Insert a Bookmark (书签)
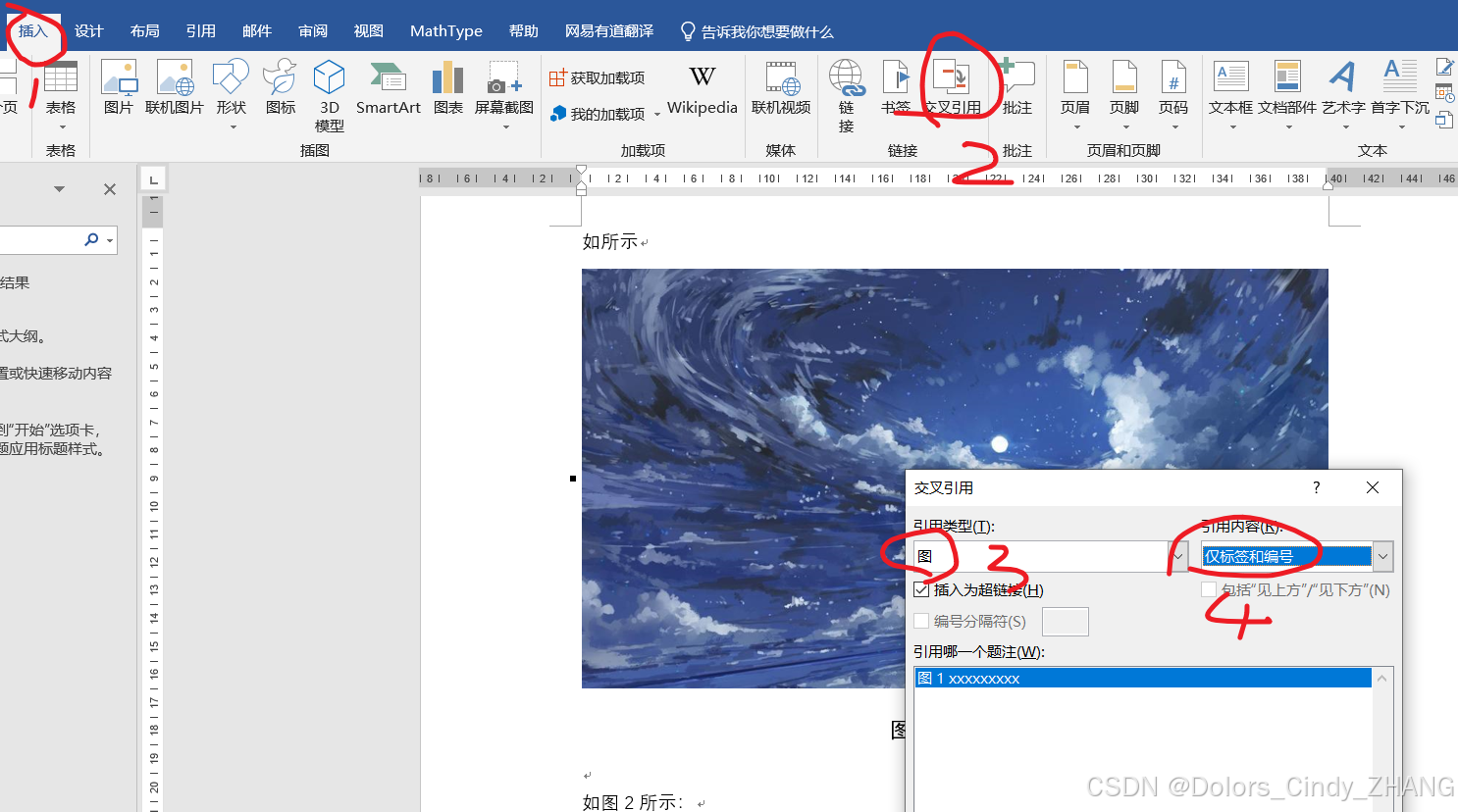The image size is (1458, 812). 896,88
